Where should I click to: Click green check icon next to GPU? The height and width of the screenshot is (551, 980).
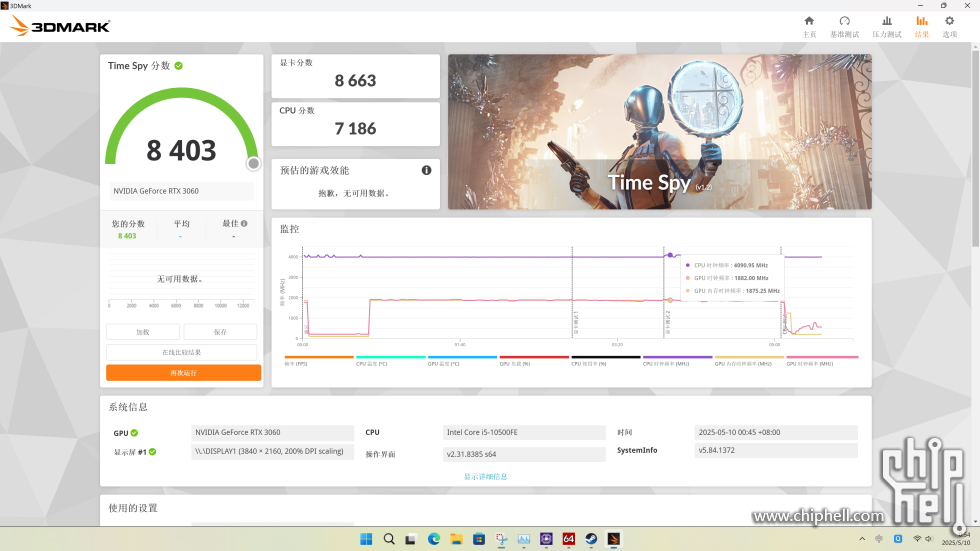[134, 432]
